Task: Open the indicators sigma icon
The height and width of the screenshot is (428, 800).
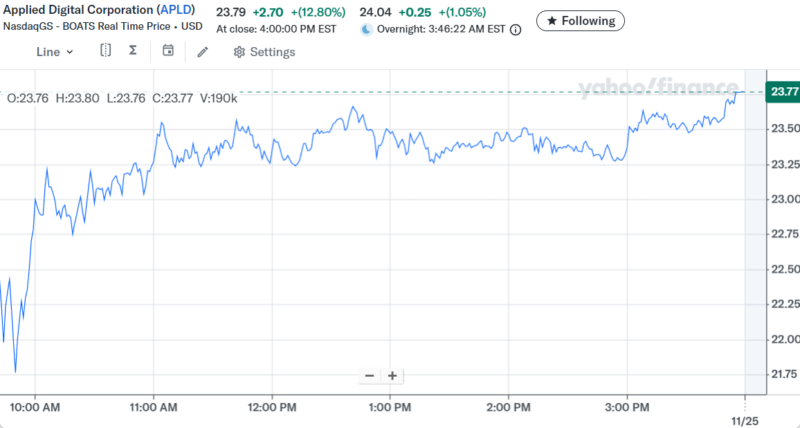Action: click(x=133, y=51)
